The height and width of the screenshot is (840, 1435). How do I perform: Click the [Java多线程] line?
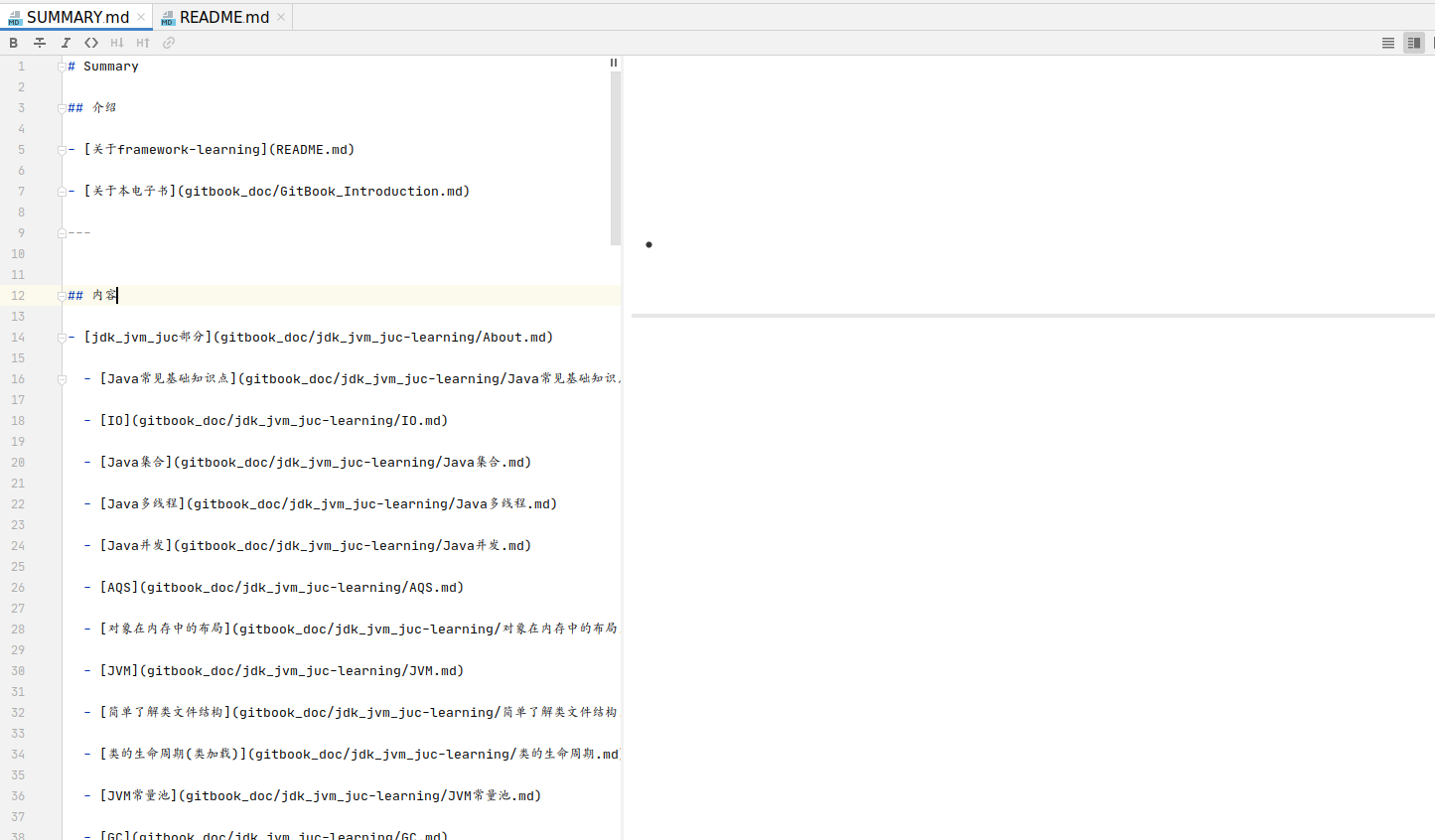(321, 504)
